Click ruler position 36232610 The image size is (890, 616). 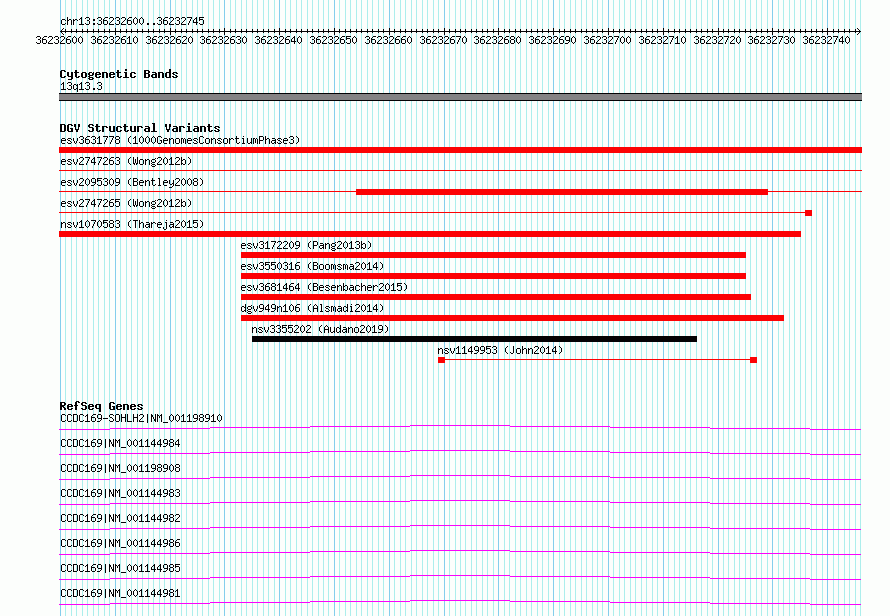pyautogui.click(x=114, y=40)
